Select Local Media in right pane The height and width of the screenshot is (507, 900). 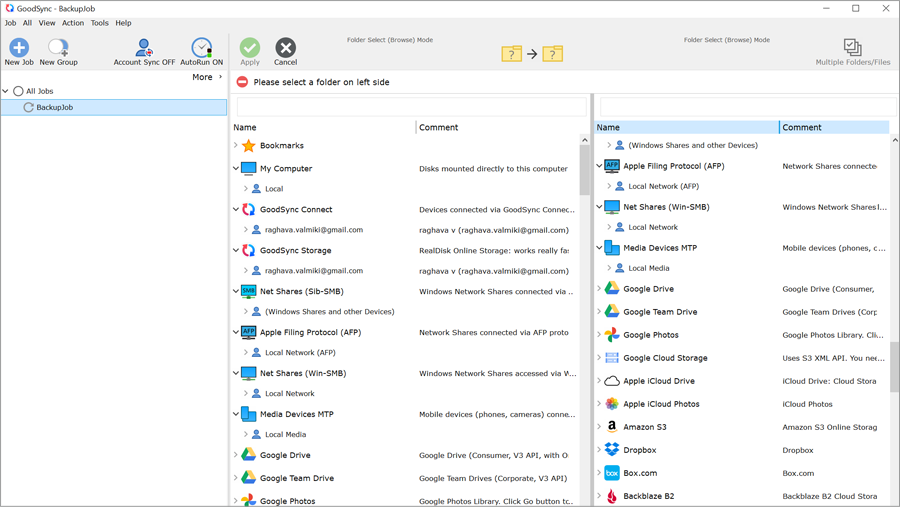[x=649, y=268]
